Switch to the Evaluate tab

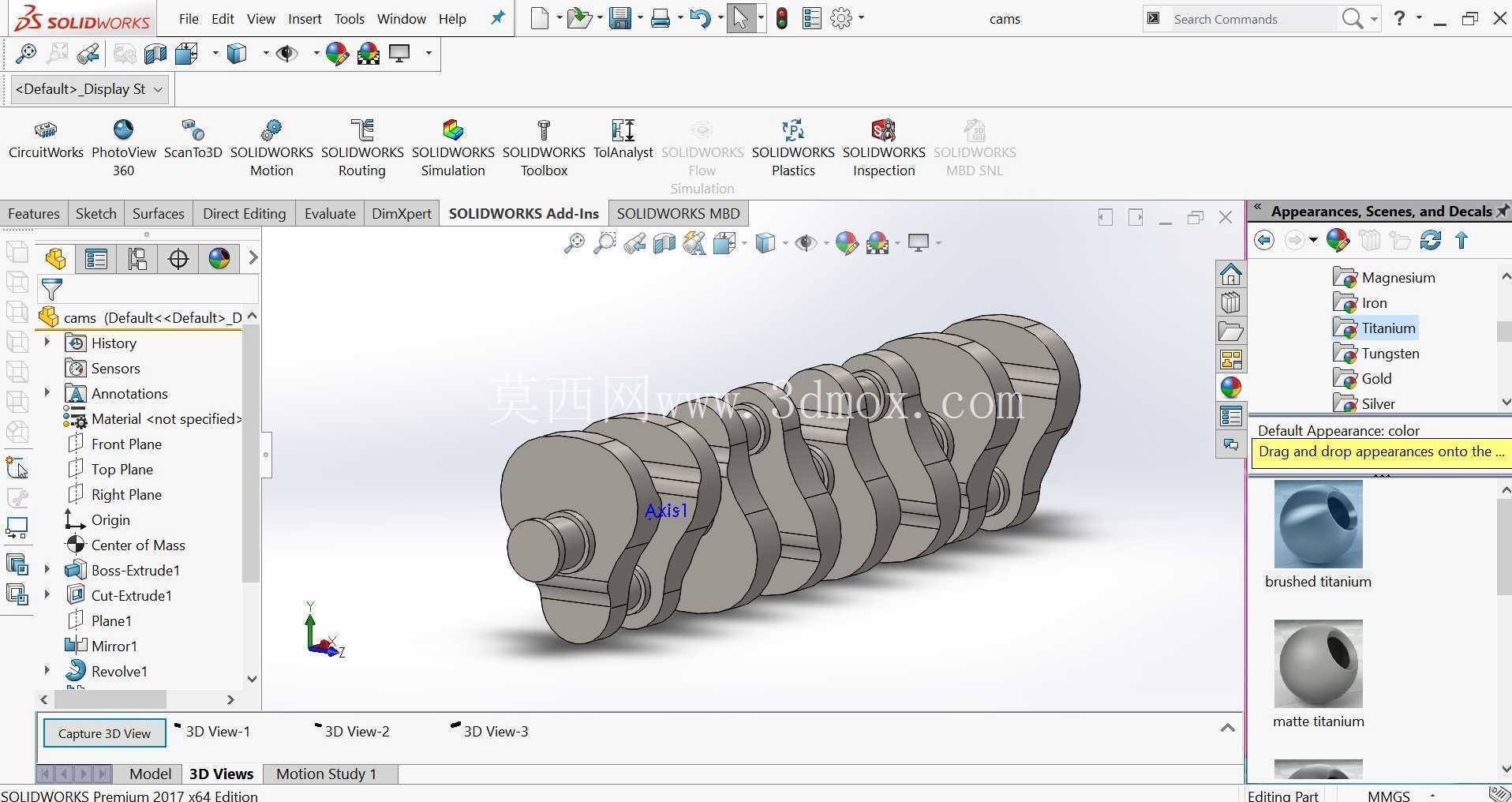330,213
